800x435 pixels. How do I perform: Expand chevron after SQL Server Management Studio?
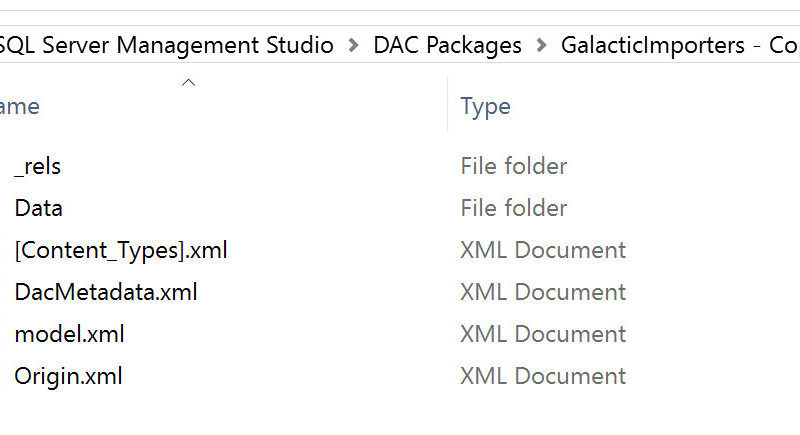pos(353,45)
